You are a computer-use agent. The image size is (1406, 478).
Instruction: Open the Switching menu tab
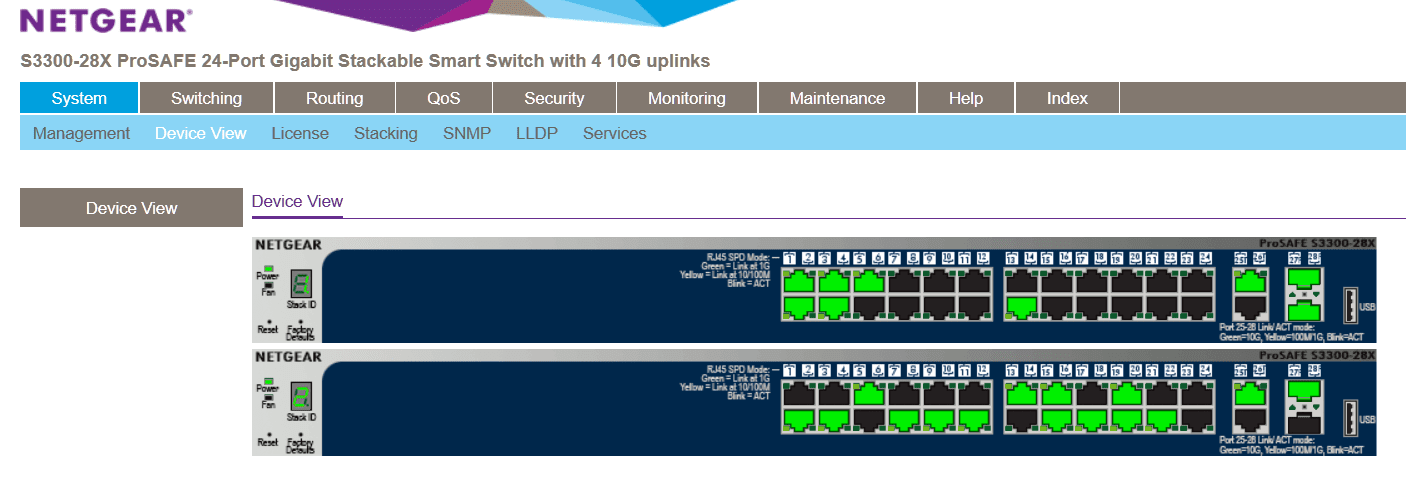[206, 98]
